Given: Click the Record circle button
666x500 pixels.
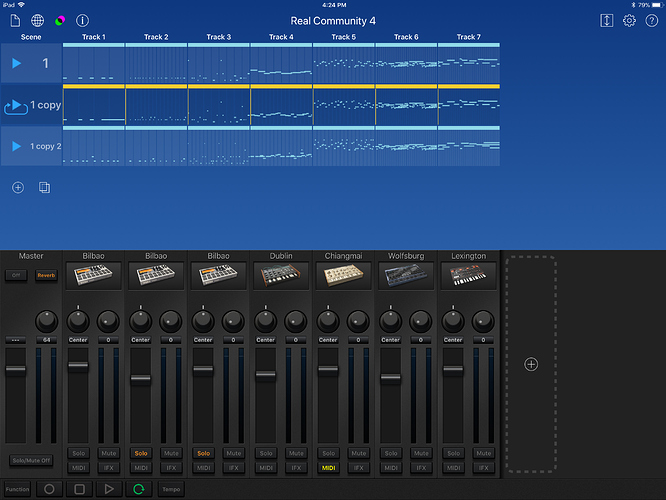Looking at the screenshot, I should tap(49, 489).
